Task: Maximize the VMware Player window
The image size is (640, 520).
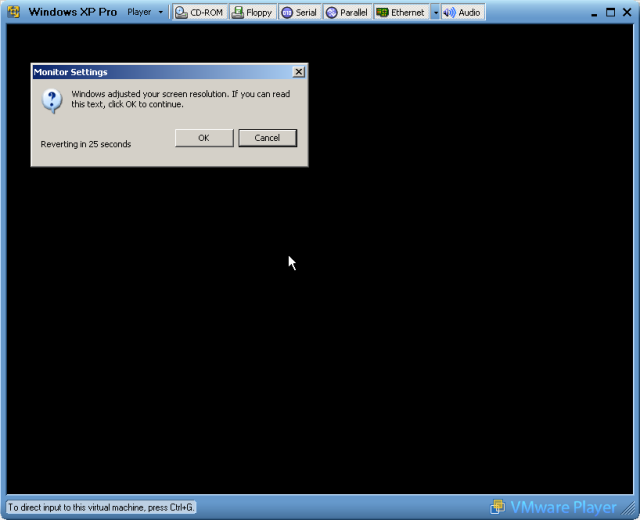Action: 611,13
